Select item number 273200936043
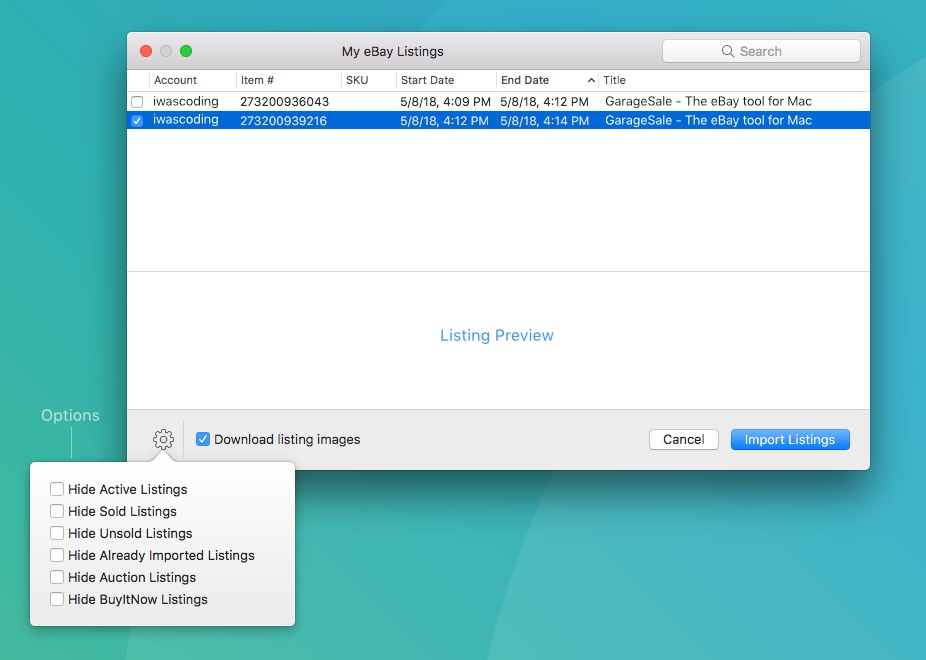Viewport: 926px width, 660px height. (x=284, y=102)
